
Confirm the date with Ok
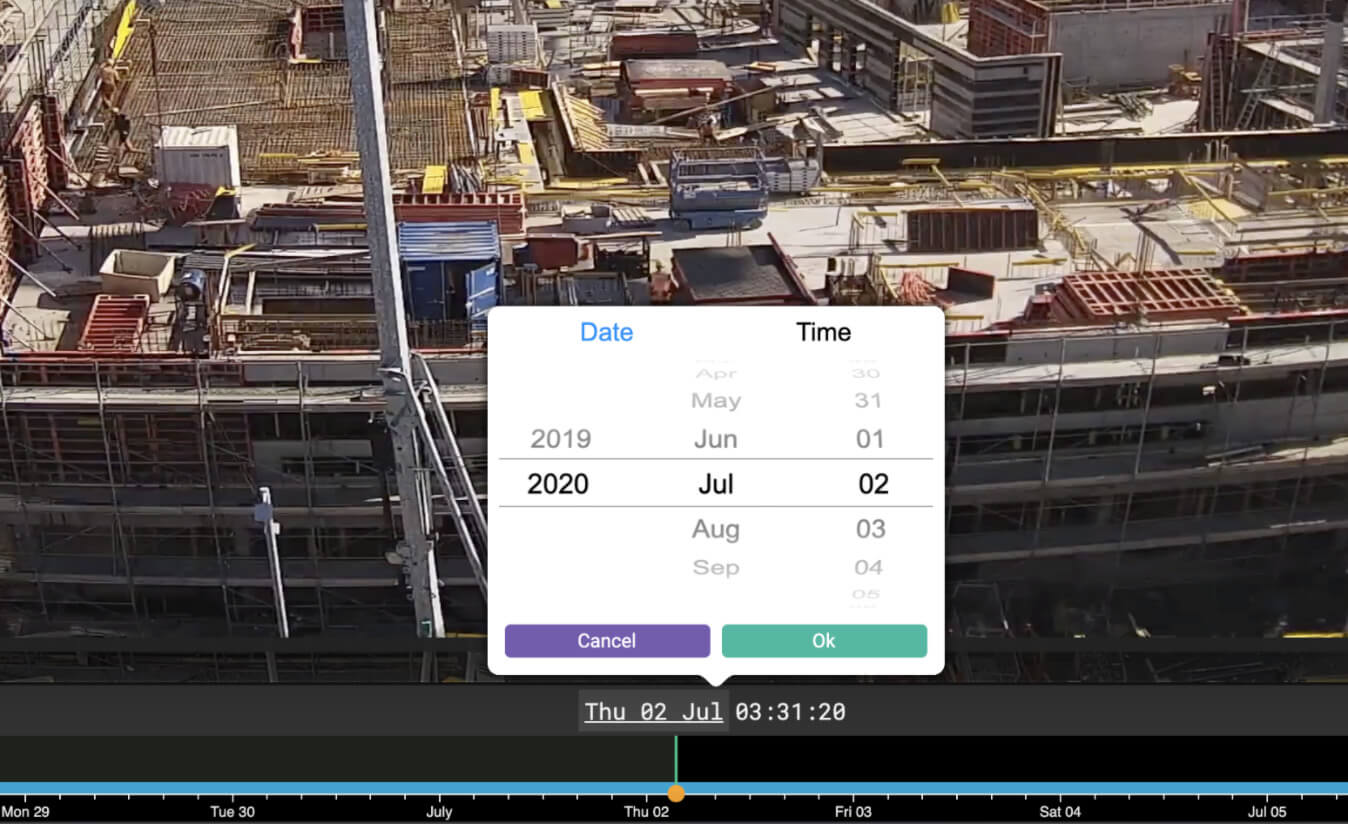pos(824,641)
